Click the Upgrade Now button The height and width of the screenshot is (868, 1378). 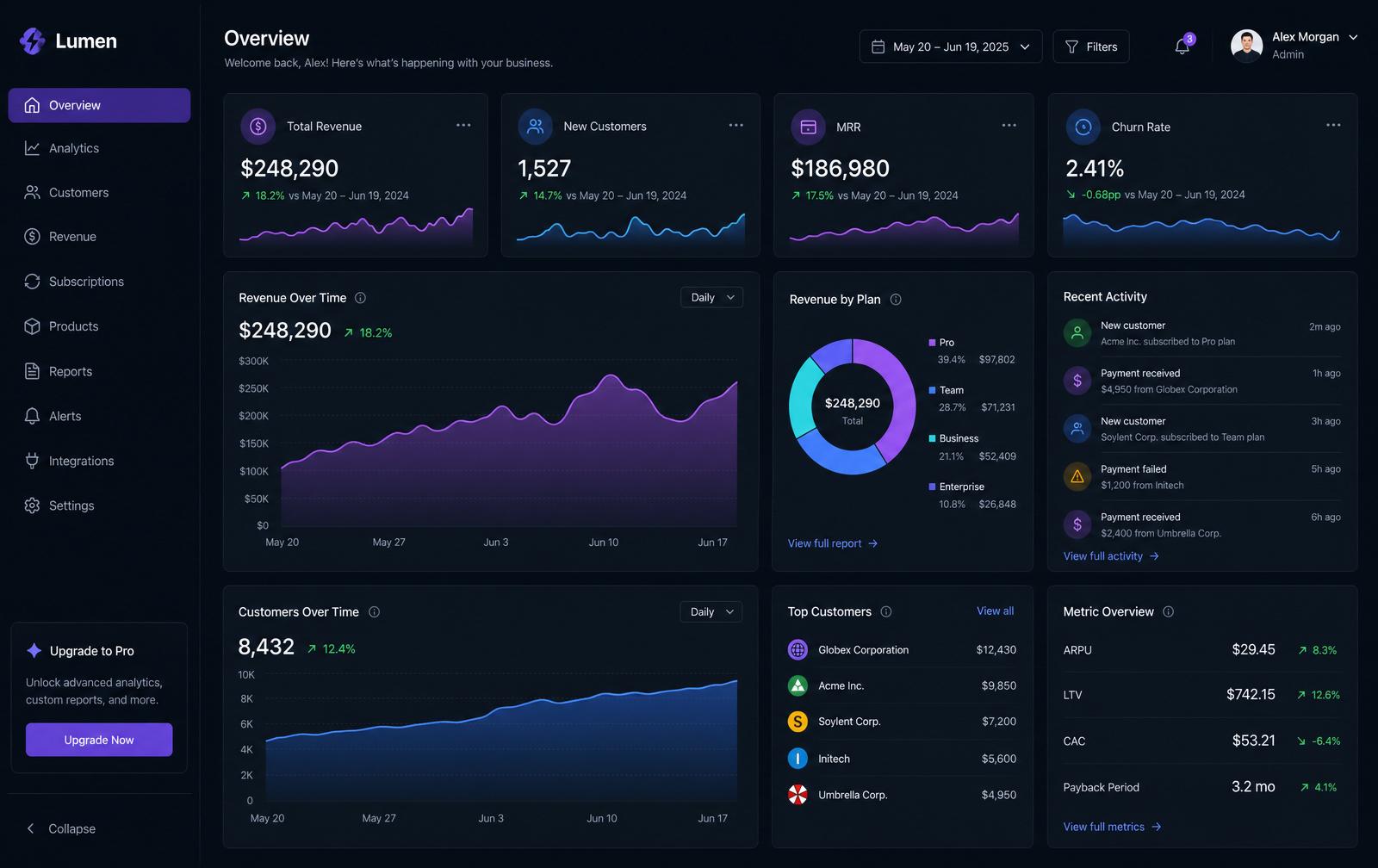click(99, 740)
